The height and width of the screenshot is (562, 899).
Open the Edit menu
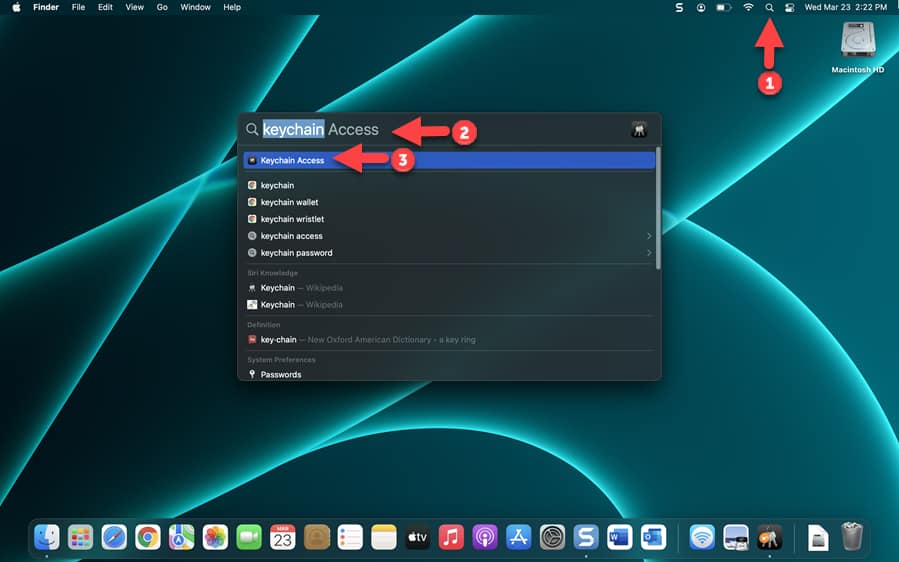click(x=105, y=7)
